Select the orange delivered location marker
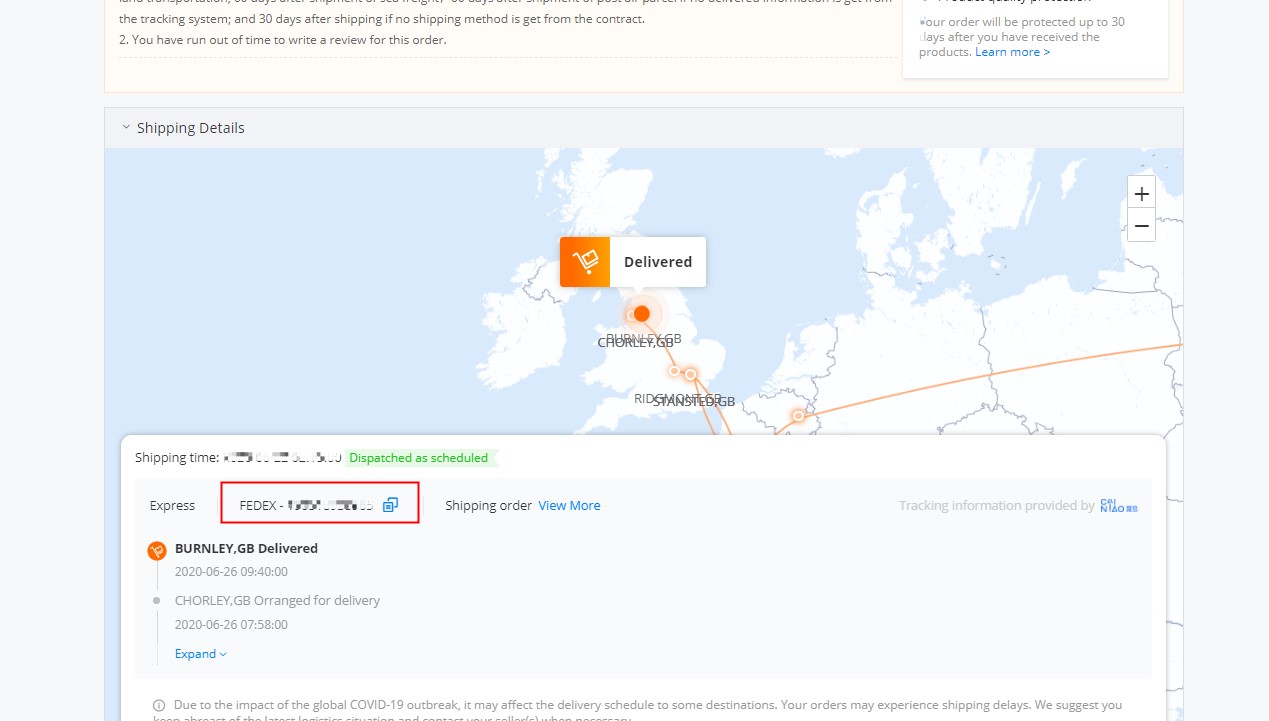 pyautogui.click(x=642, y=313)
